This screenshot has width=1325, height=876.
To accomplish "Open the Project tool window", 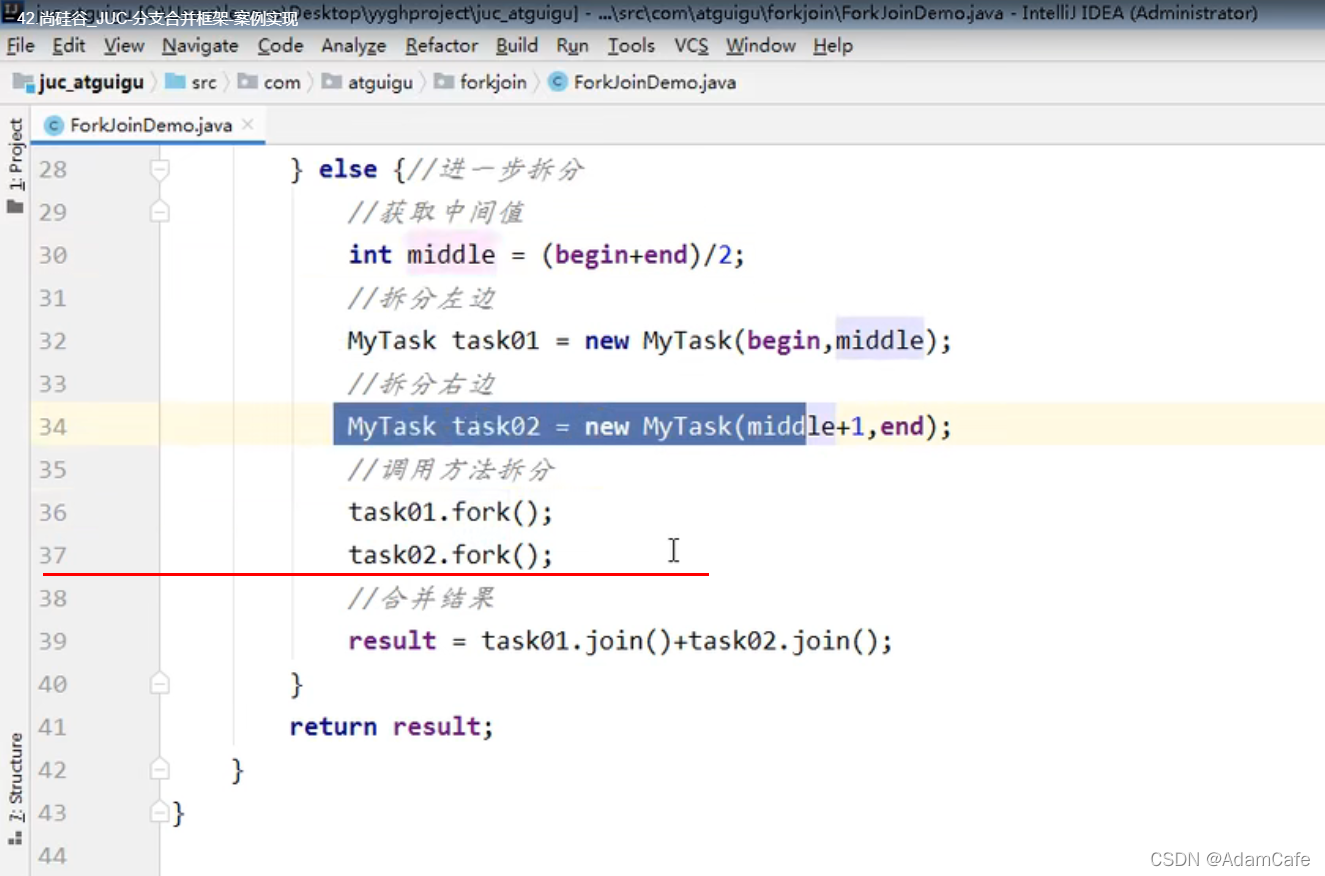I will [x=15, y=154].
